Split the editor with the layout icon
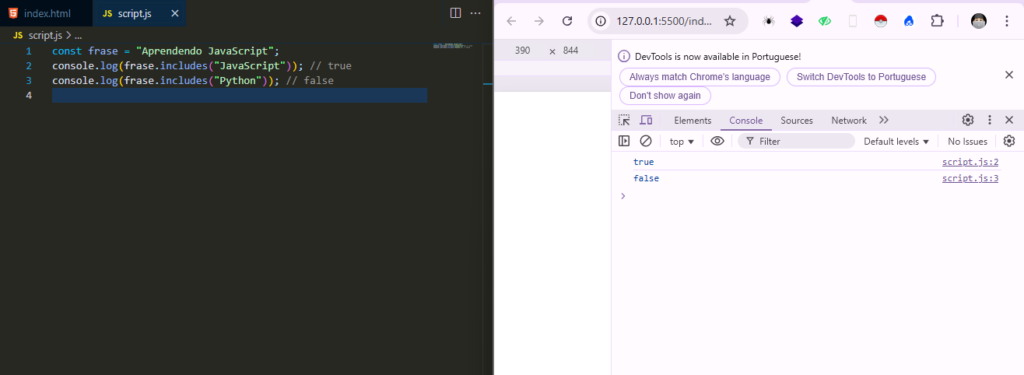 [456, 13]
